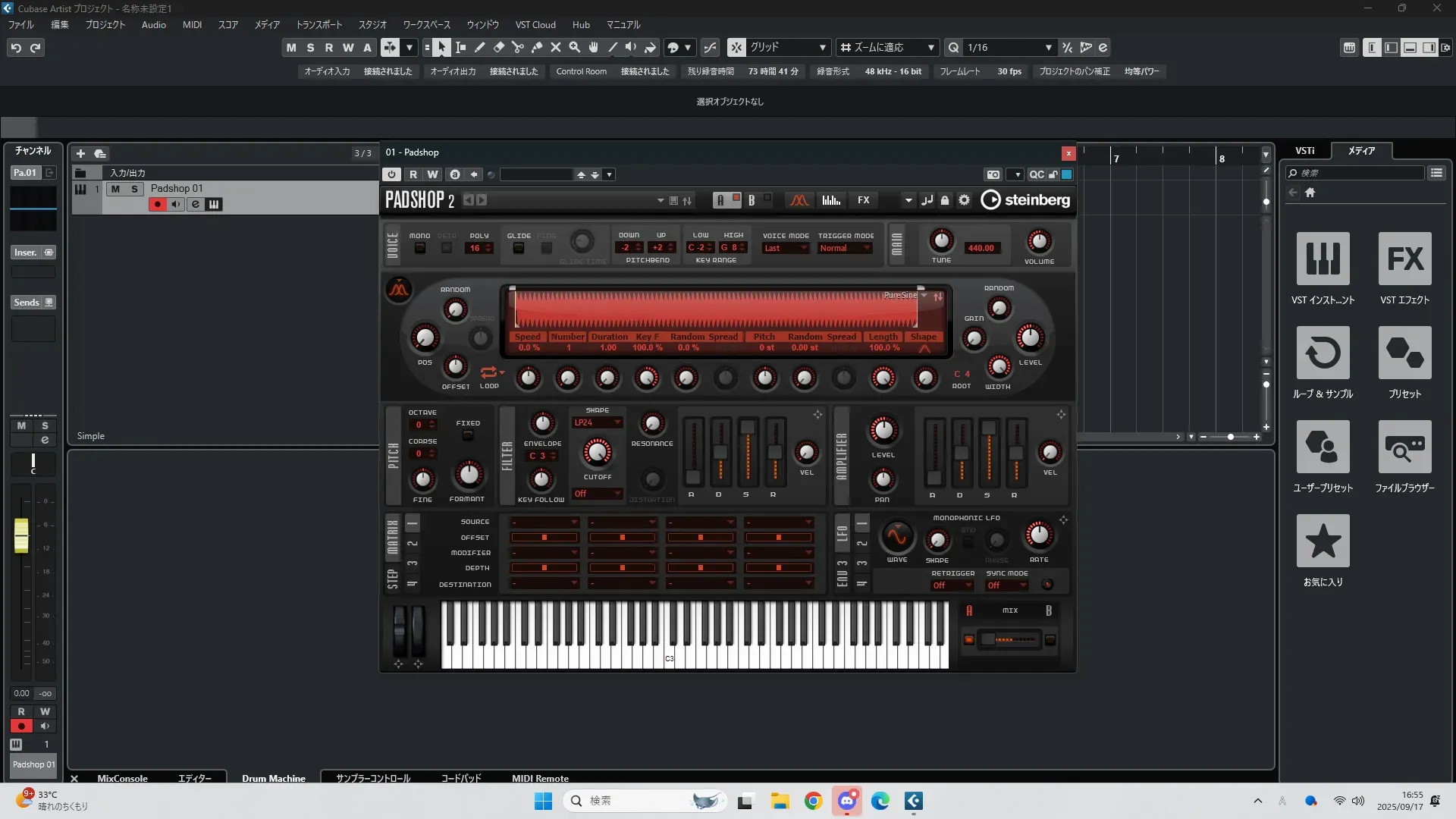Screen dimensions: 1456x819
Task: Click the Inserts section header button
Action: (x=26, y=253)
